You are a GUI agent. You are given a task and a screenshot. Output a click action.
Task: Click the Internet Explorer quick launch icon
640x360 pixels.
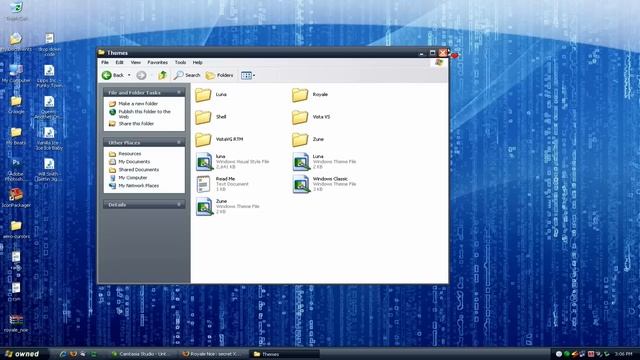[x=63, y=354]
